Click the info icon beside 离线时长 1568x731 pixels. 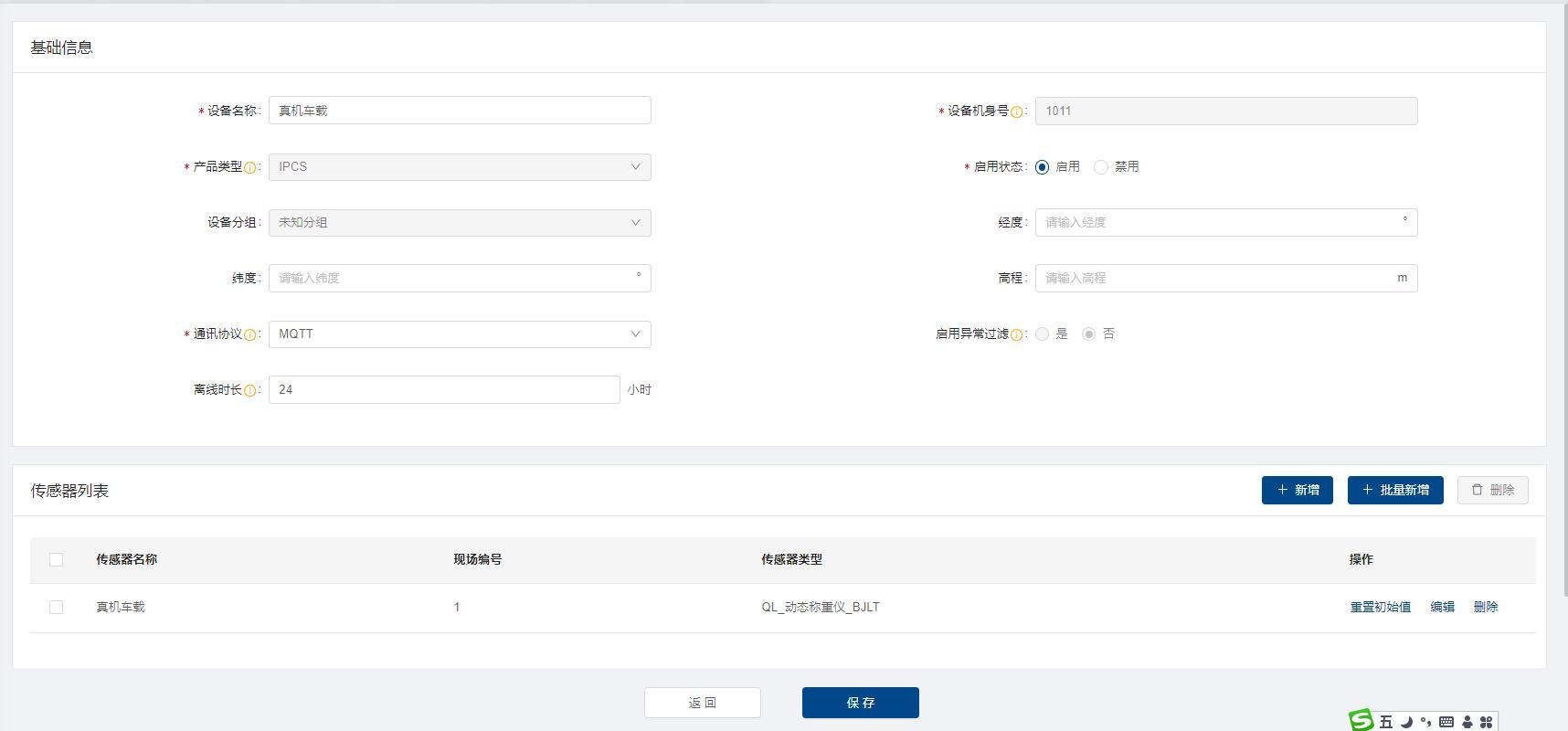coord(249,390)
